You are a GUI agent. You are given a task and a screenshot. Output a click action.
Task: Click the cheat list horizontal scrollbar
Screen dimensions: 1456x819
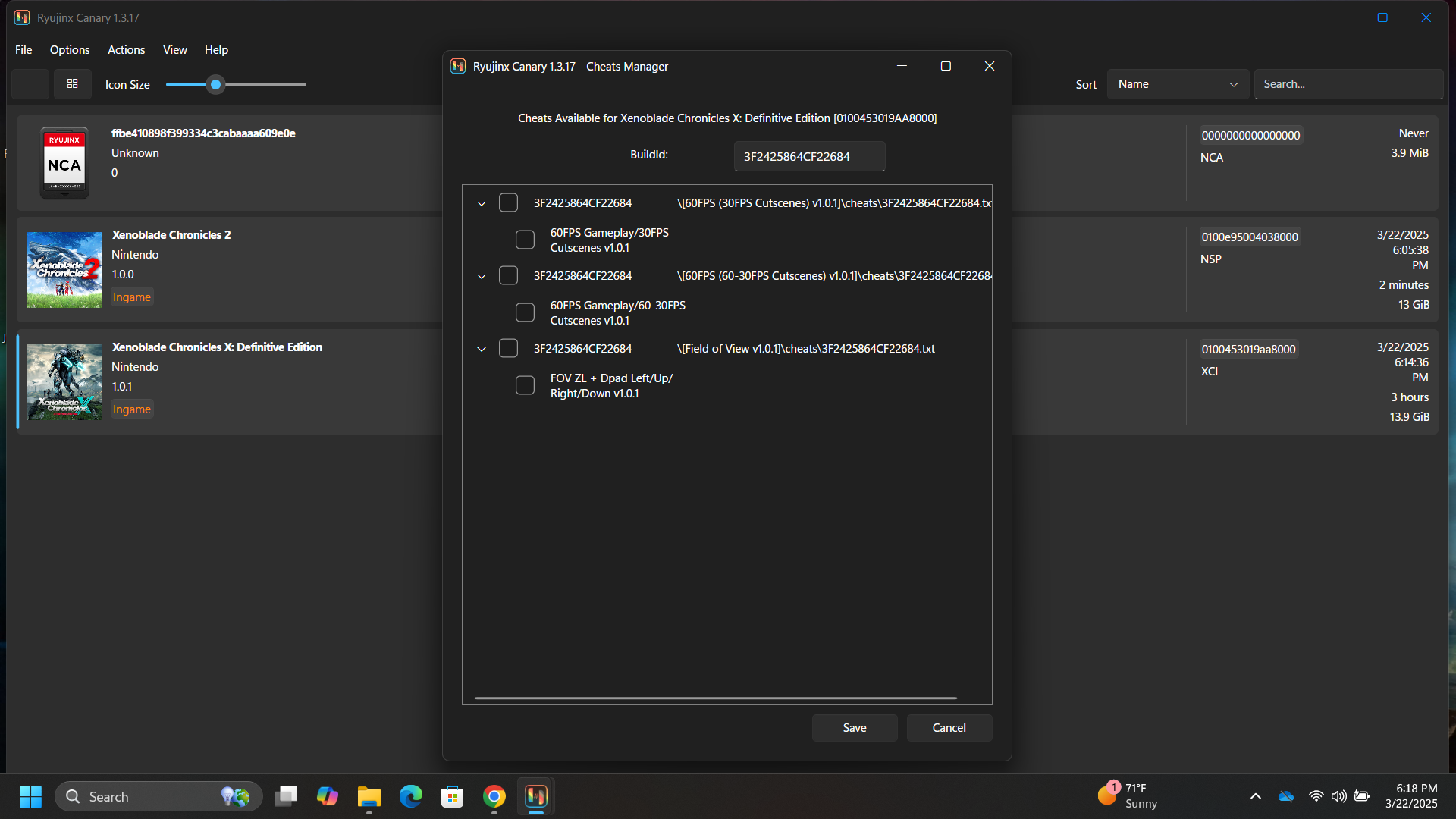click(x=715, y=698)
